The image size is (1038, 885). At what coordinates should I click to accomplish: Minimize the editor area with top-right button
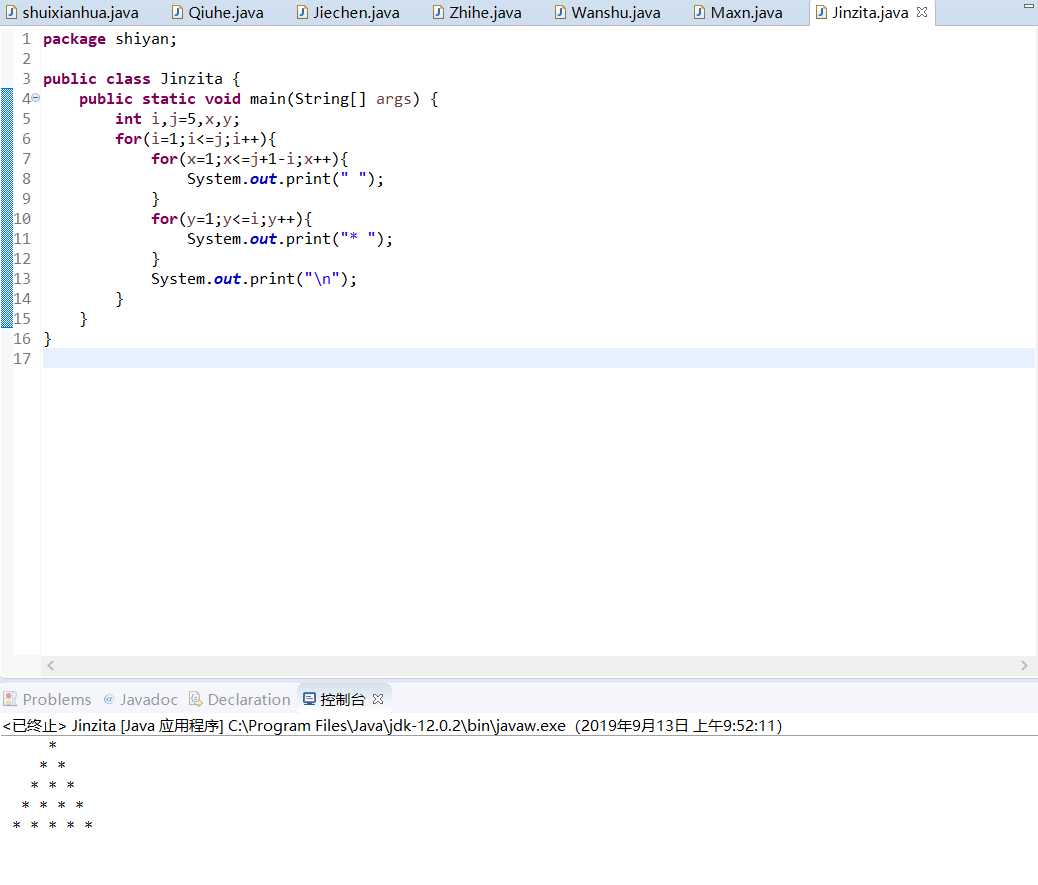[x=1029, y=7]
